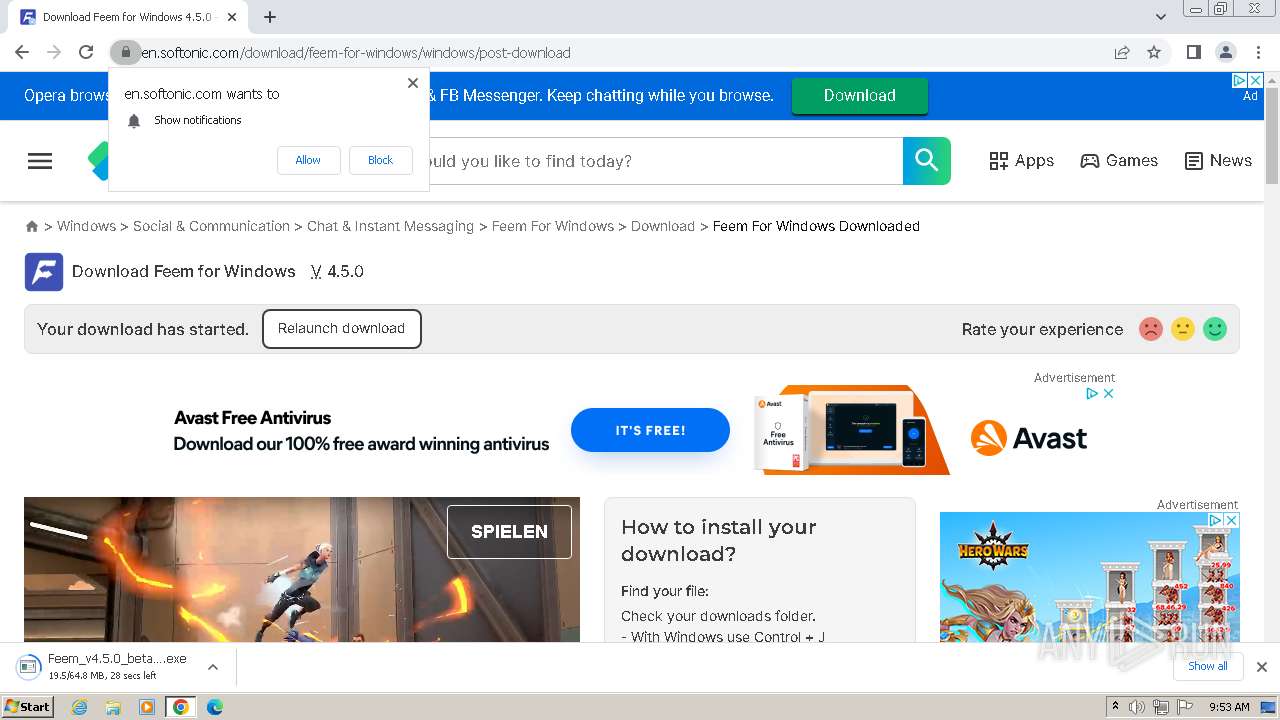Go to the home breadcrumb icon
The width and height of the screenshot is (1280, 720).
point(32,227)
